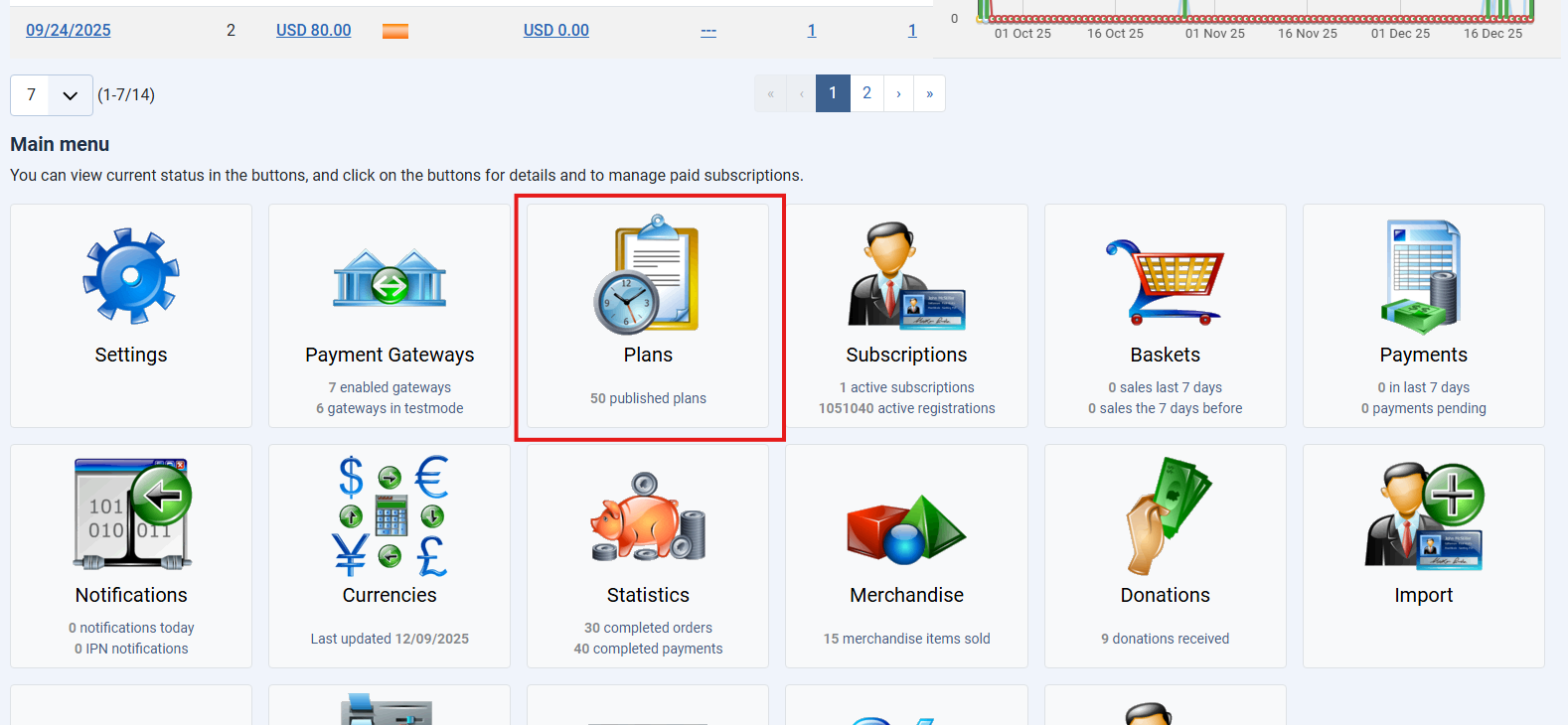The height and width of the screenshot is (725, 1568).
Task: Open Subscriptions businessman icon
Action: click(906, 276)
